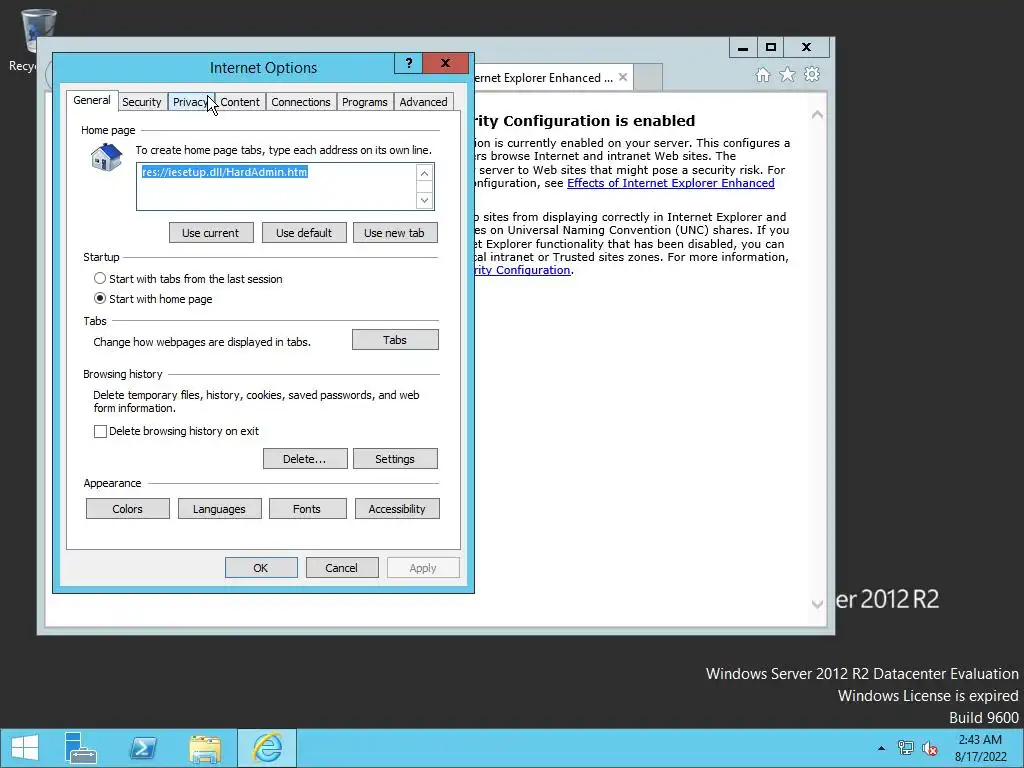Click the blue house home page icon
Image resolution: width=1024 pixels, height=768 pixels.
pos(106,157)
